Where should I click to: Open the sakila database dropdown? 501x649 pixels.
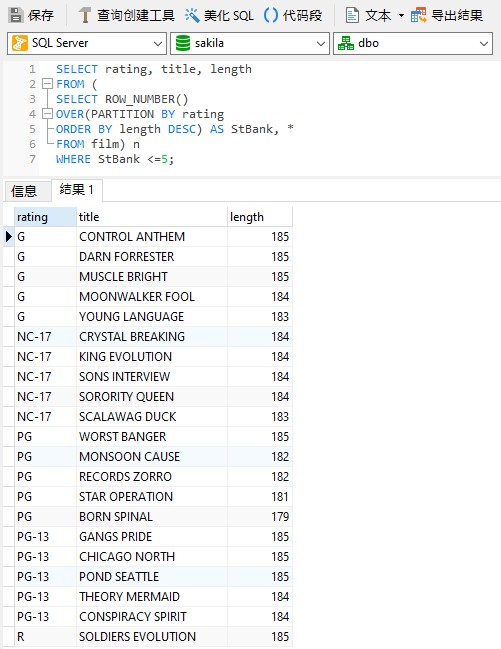point(250,43)
